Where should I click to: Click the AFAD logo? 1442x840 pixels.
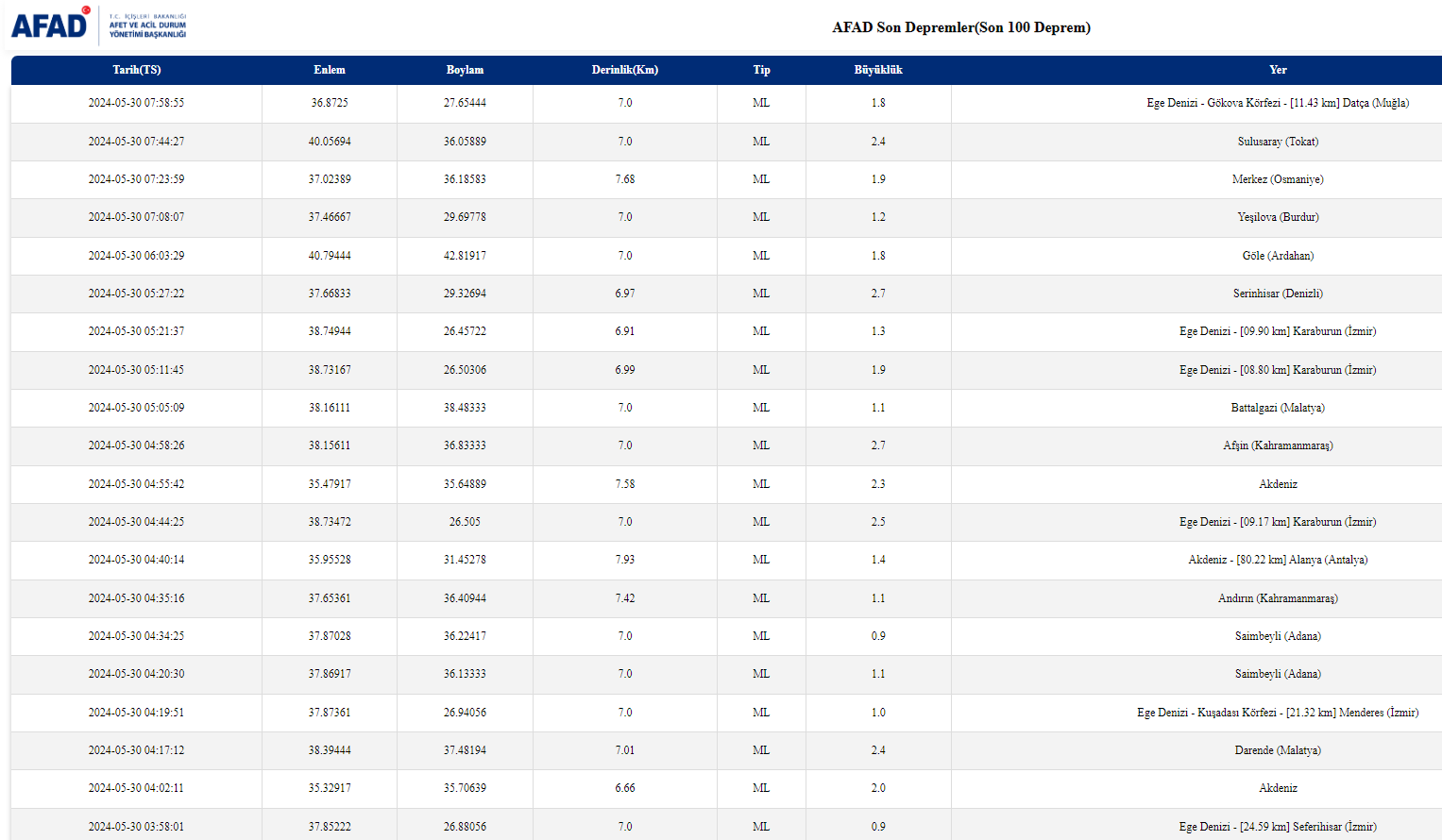click(98, 25)
